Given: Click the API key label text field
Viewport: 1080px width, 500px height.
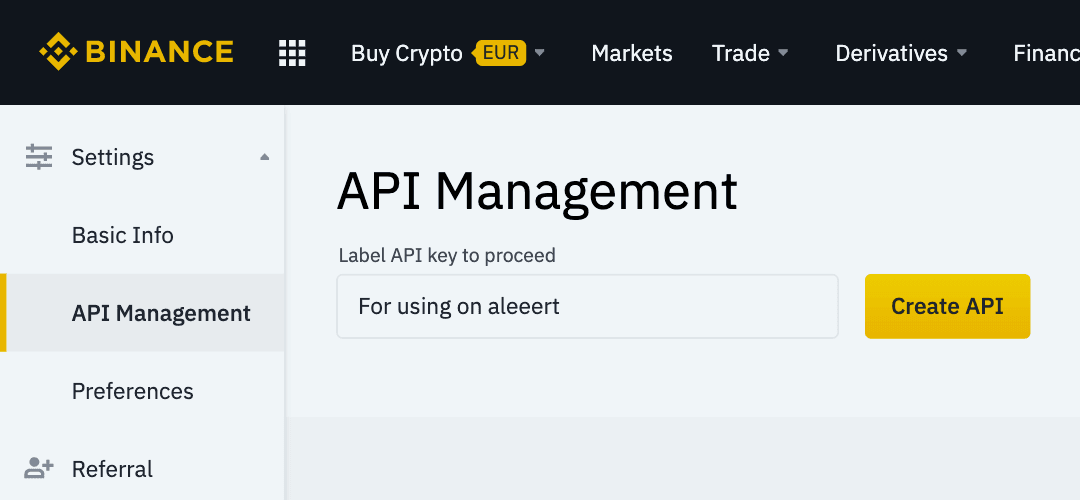Looking at the screenshot, I should pyautogui.click(x=587, y=306).
